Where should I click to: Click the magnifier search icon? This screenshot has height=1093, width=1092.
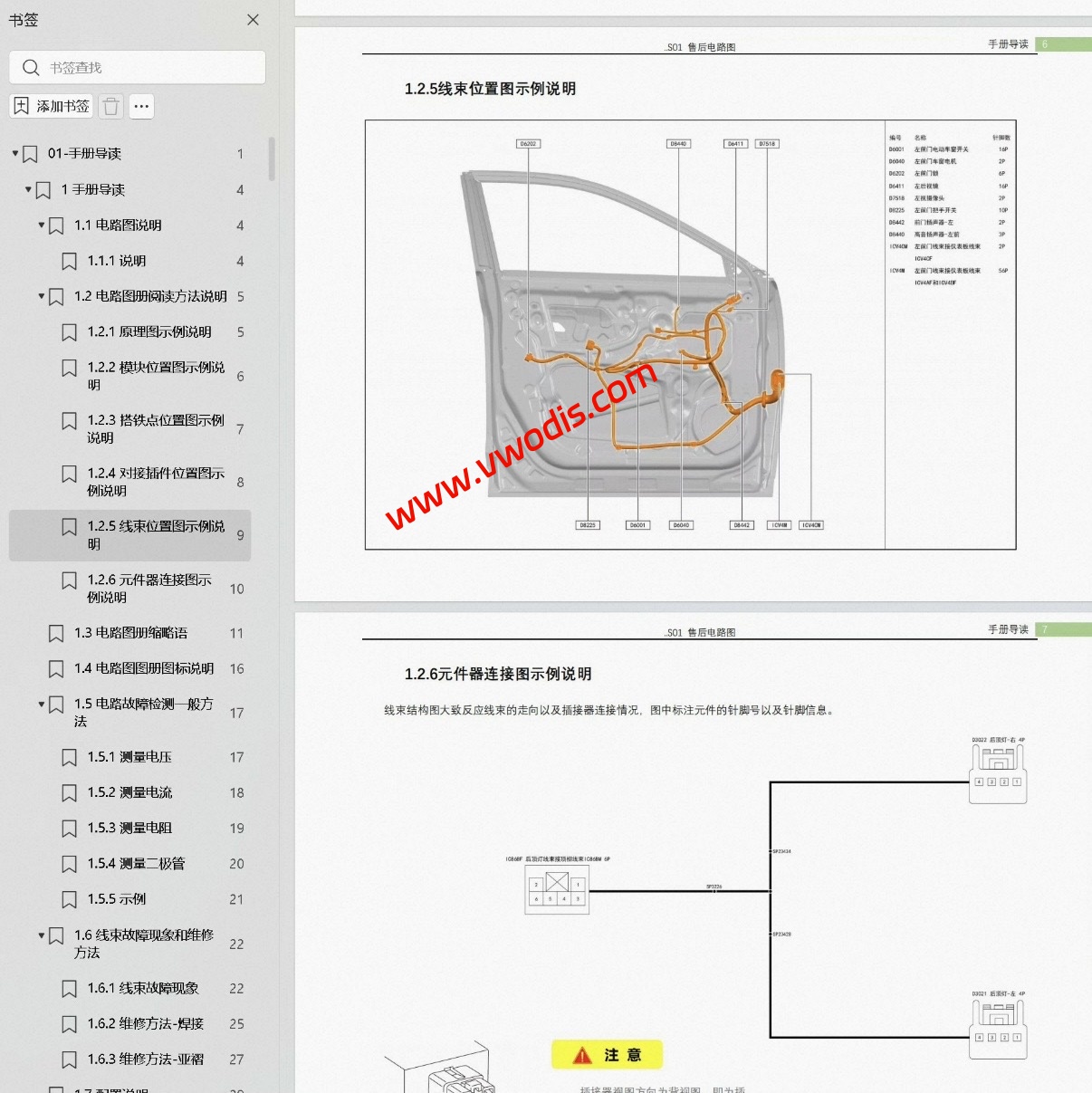(x=31, y=68)
